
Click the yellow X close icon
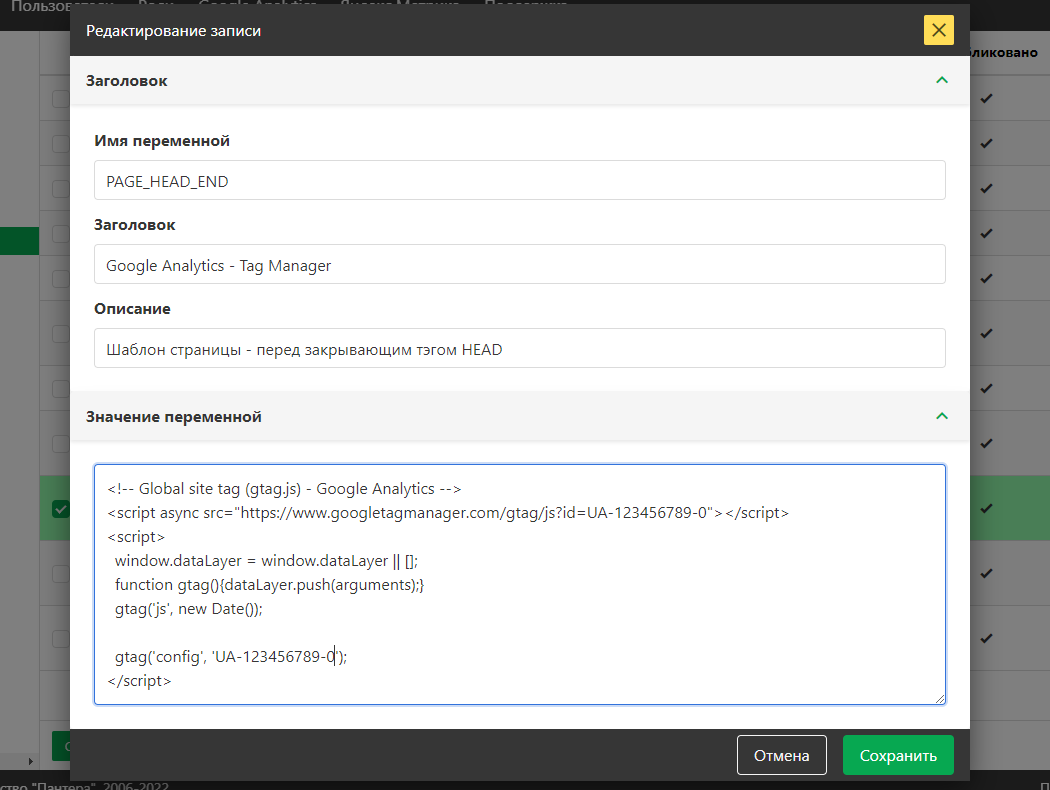point(938,30)
